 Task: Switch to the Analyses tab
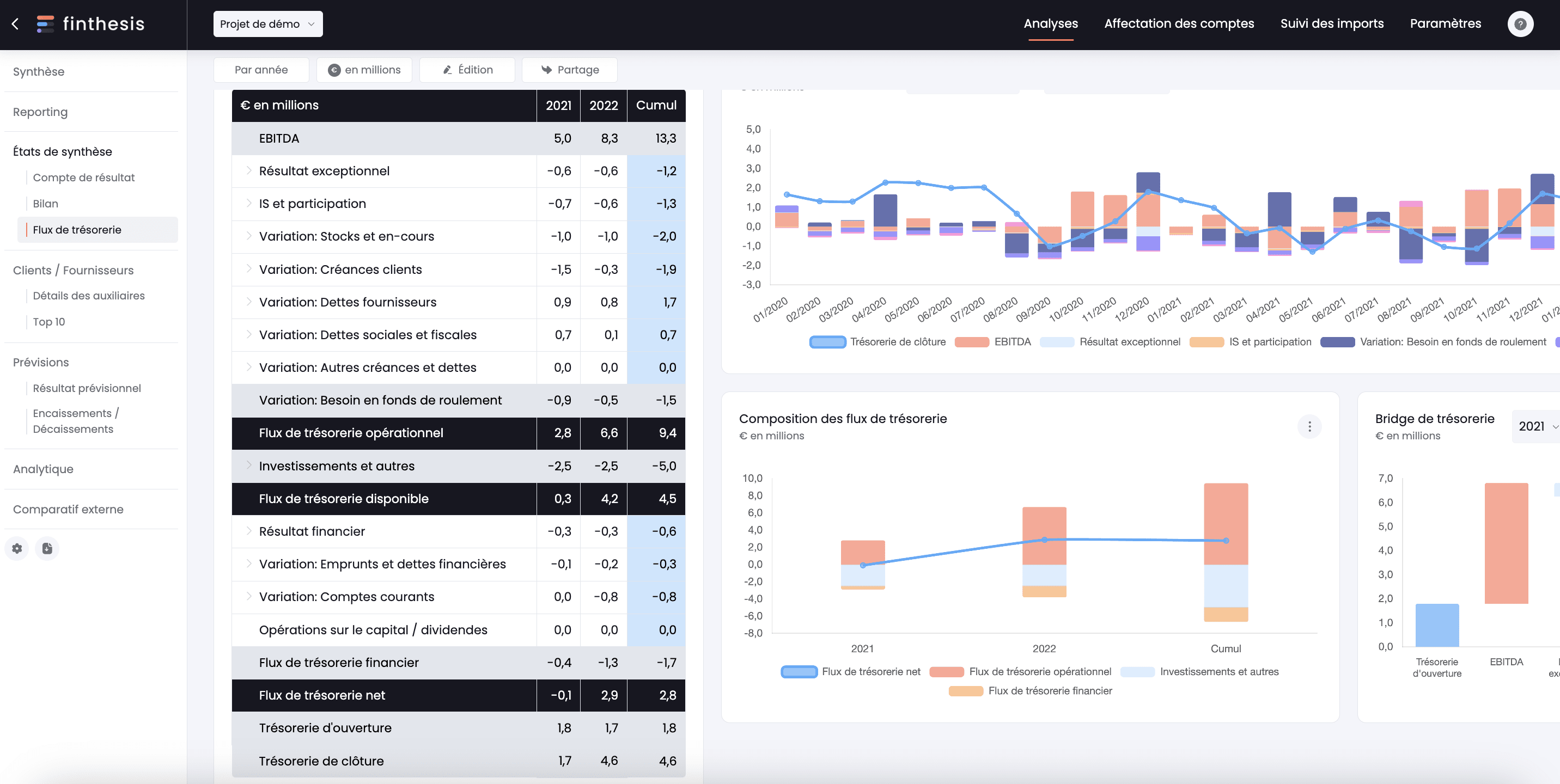(x=1051, y=23)
